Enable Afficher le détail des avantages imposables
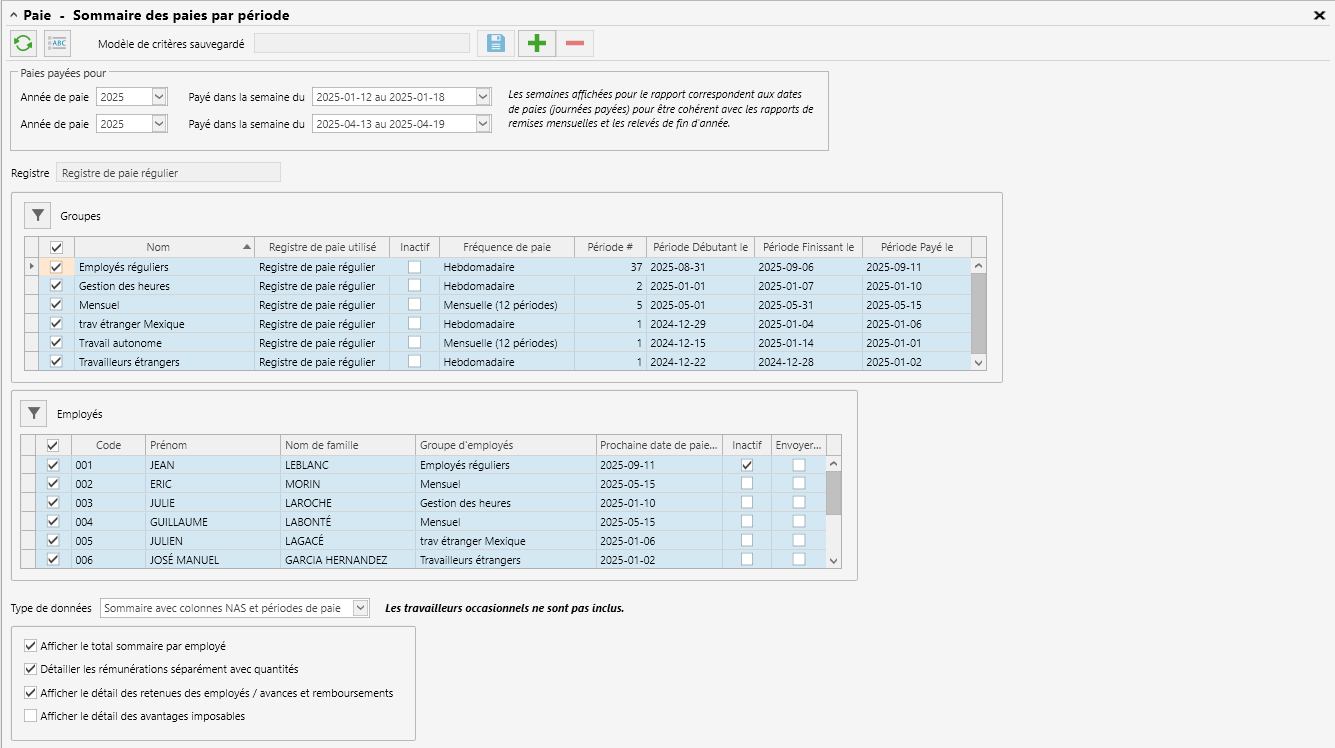 30,716
